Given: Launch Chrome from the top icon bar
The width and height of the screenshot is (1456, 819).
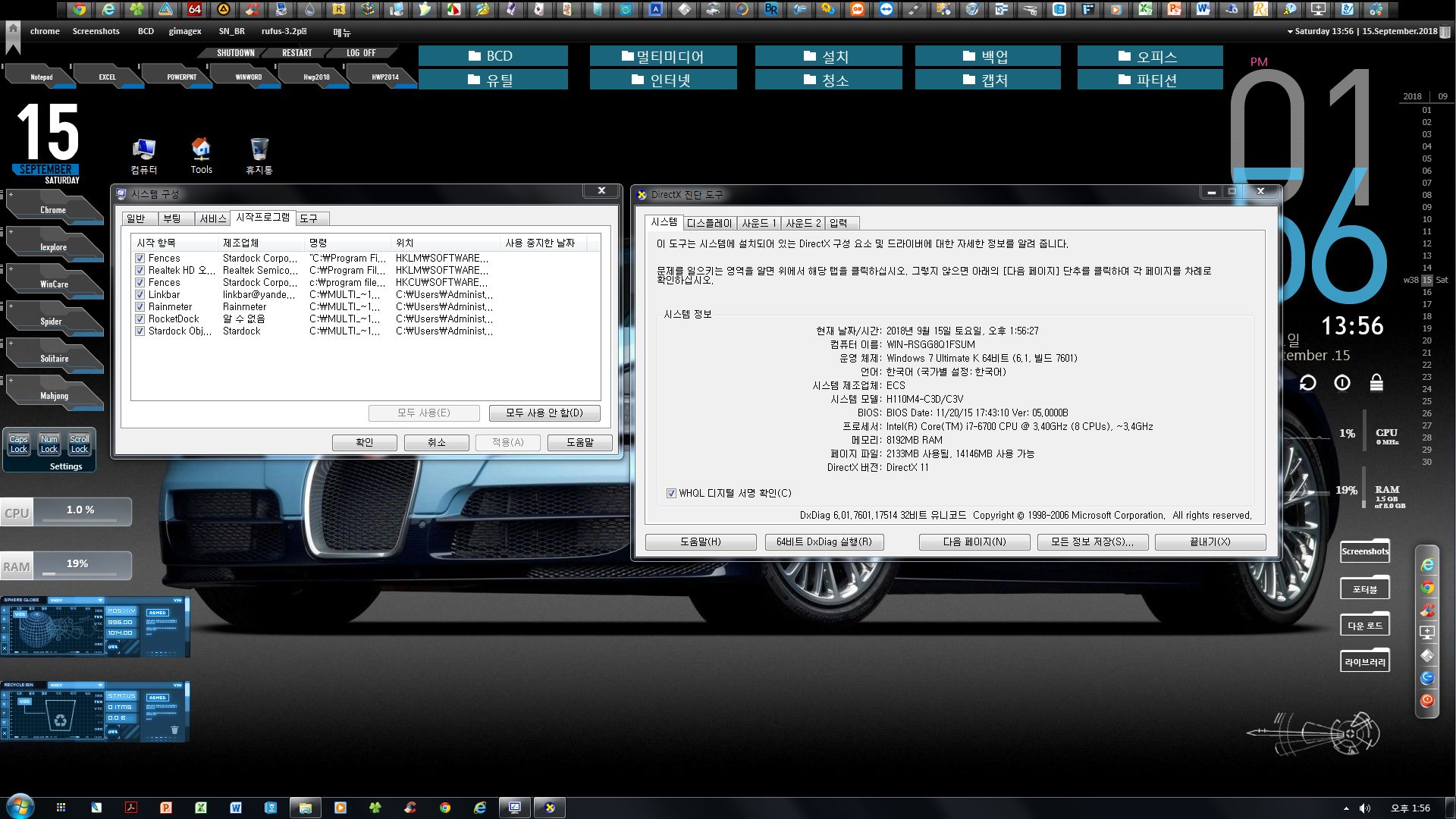Looking at the screenshot, I should point(79,10).
